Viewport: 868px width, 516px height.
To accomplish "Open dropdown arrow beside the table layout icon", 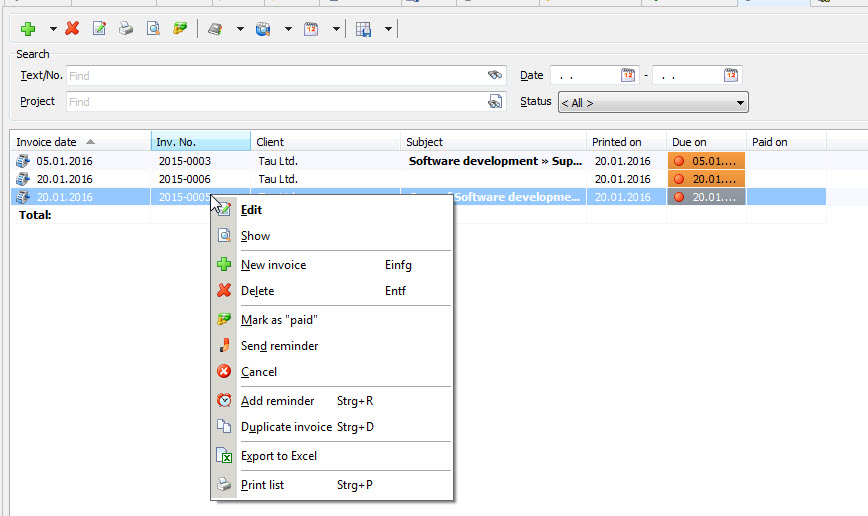I will pos(389,29).
